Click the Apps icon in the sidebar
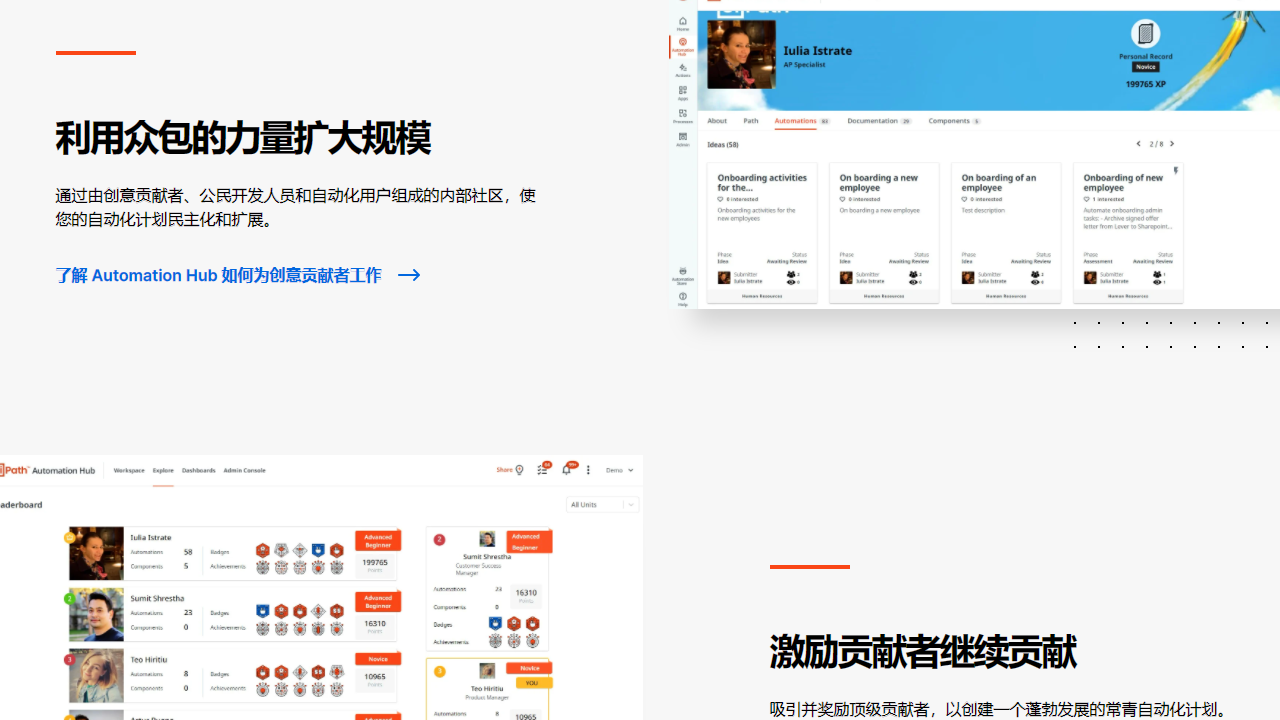The height and width of the screenshot is (720, 1280). click(683, 90)
